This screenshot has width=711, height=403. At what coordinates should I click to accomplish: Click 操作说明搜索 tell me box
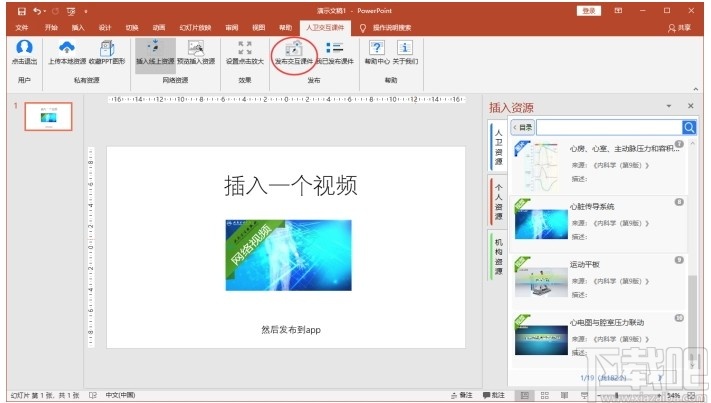click(392, 28)
